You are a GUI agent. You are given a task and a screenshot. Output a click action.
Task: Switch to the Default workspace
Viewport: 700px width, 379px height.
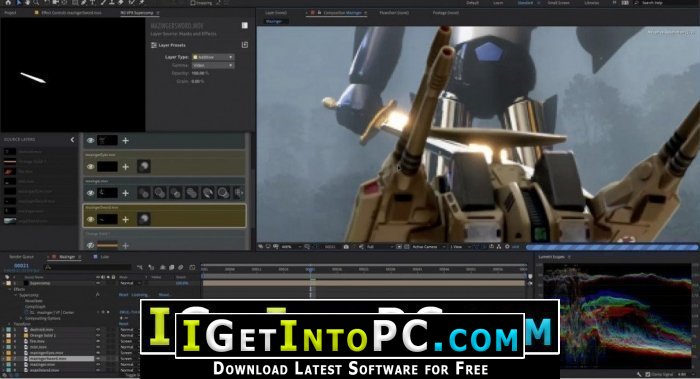click(472, 3)
